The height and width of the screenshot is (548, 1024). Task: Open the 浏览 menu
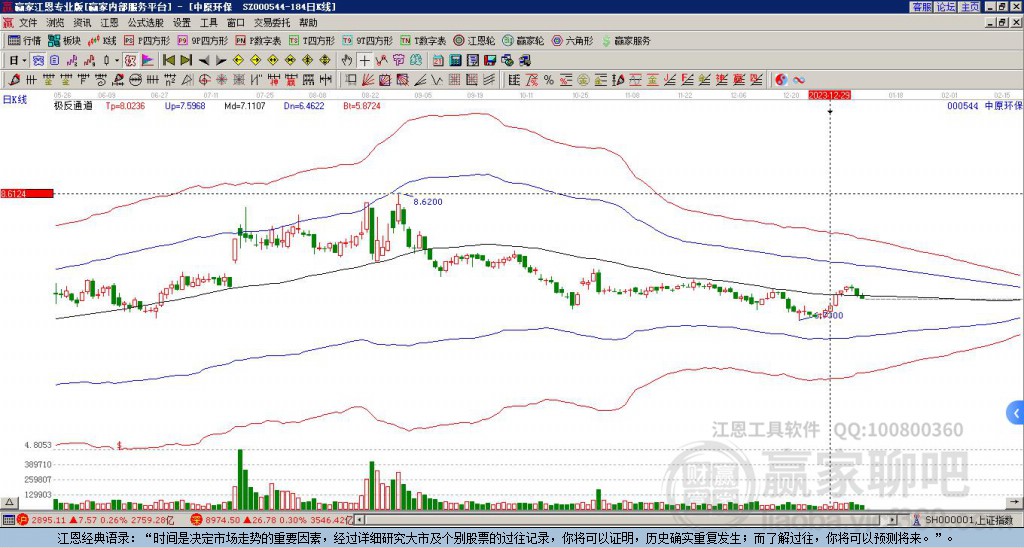click(55, 23)
